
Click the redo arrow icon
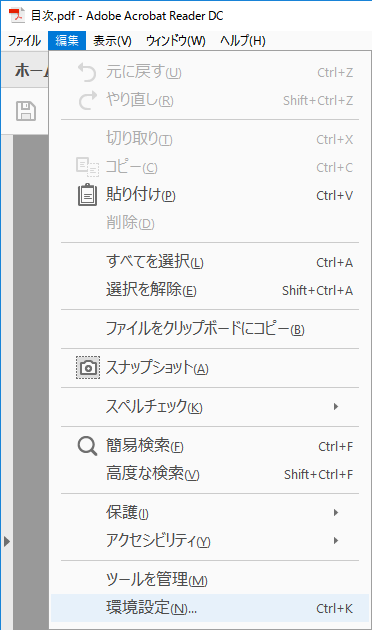88,100
